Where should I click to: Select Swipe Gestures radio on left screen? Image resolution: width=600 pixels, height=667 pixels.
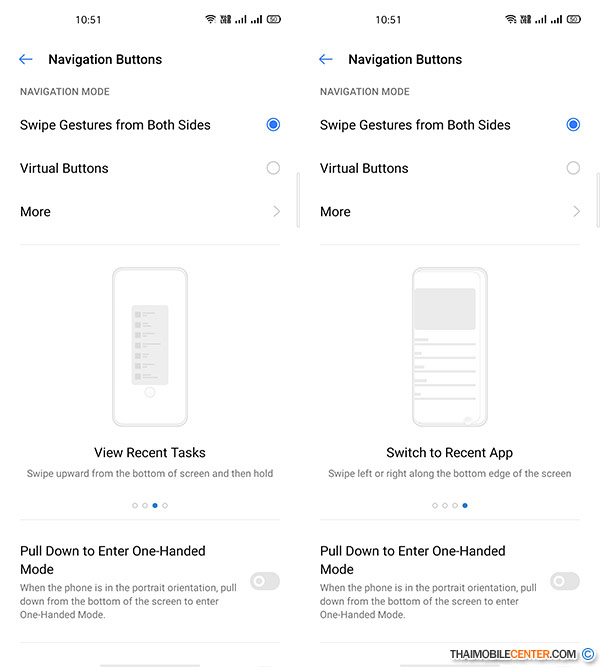[x=273, y=125]
